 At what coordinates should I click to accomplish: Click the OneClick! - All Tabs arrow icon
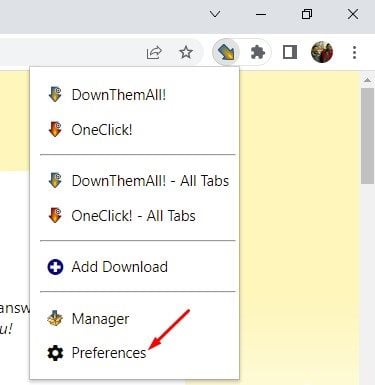pos(55,215)
